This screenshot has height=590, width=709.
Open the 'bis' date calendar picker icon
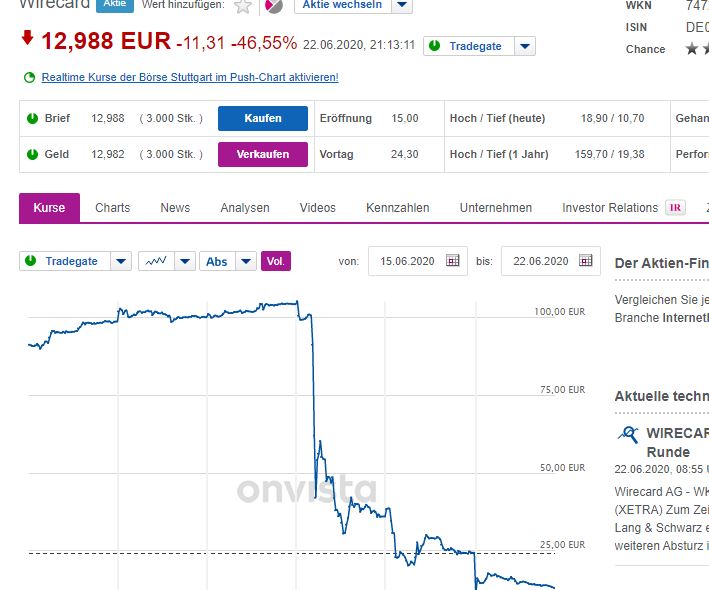(587, 261)
